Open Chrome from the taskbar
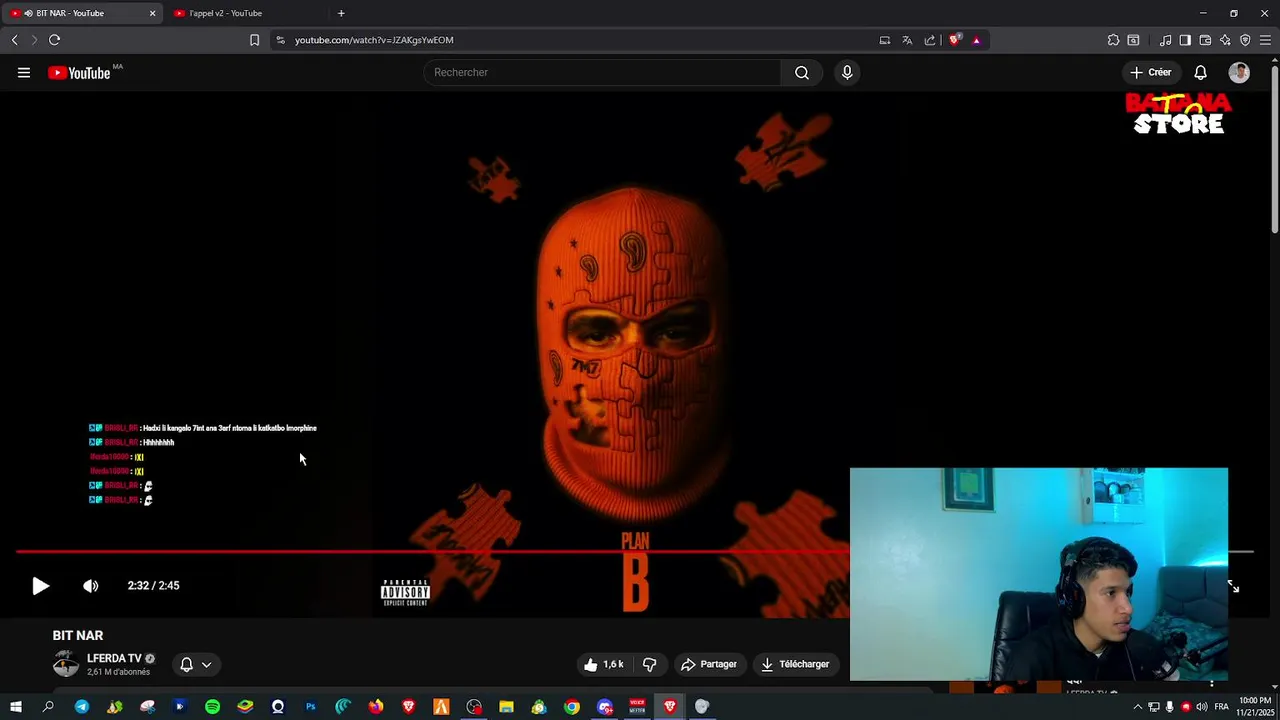The height and width of the screenshot is (720, 1280). click(572, 707)
